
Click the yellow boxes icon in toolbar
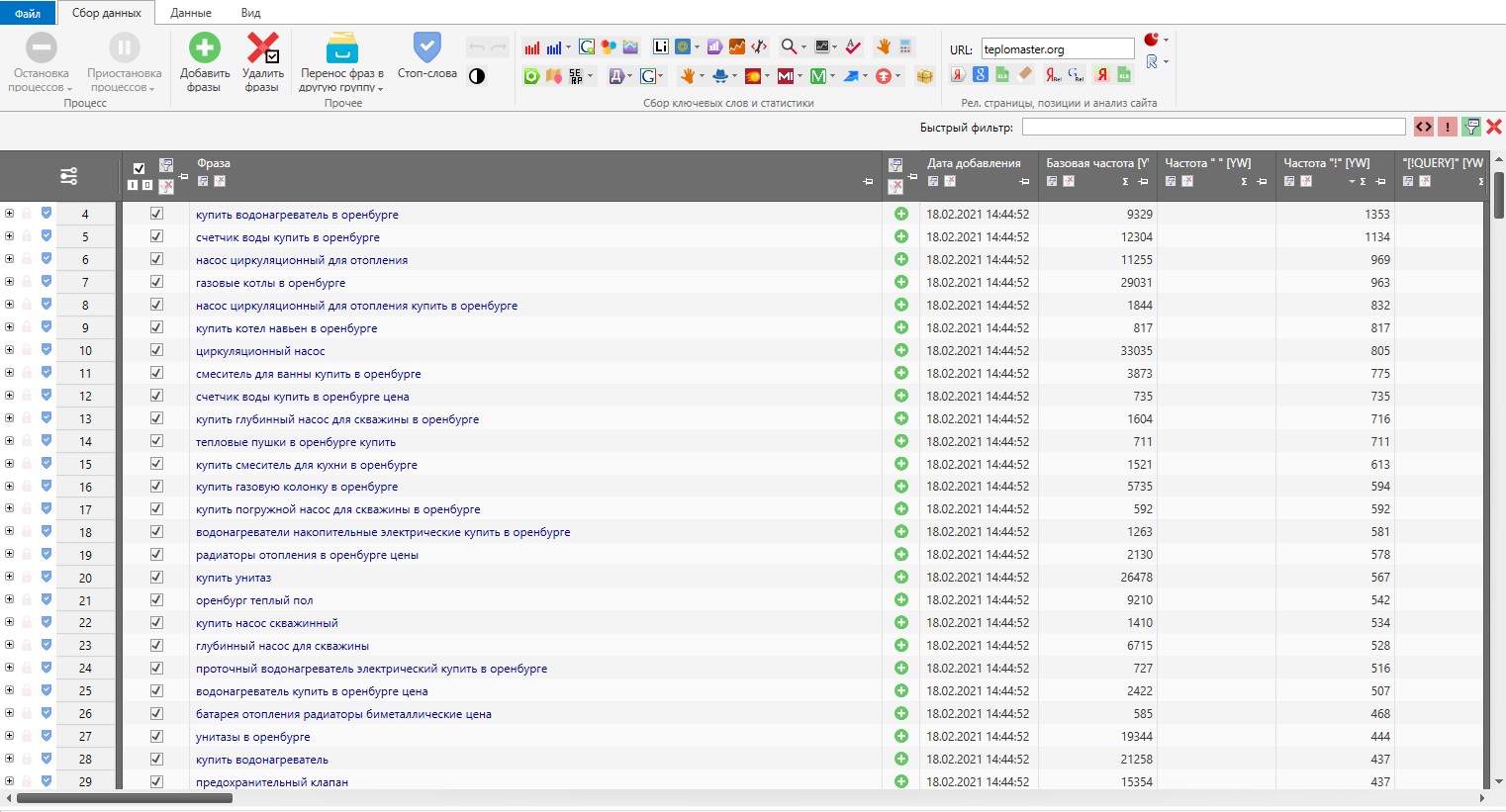point(924,76)
